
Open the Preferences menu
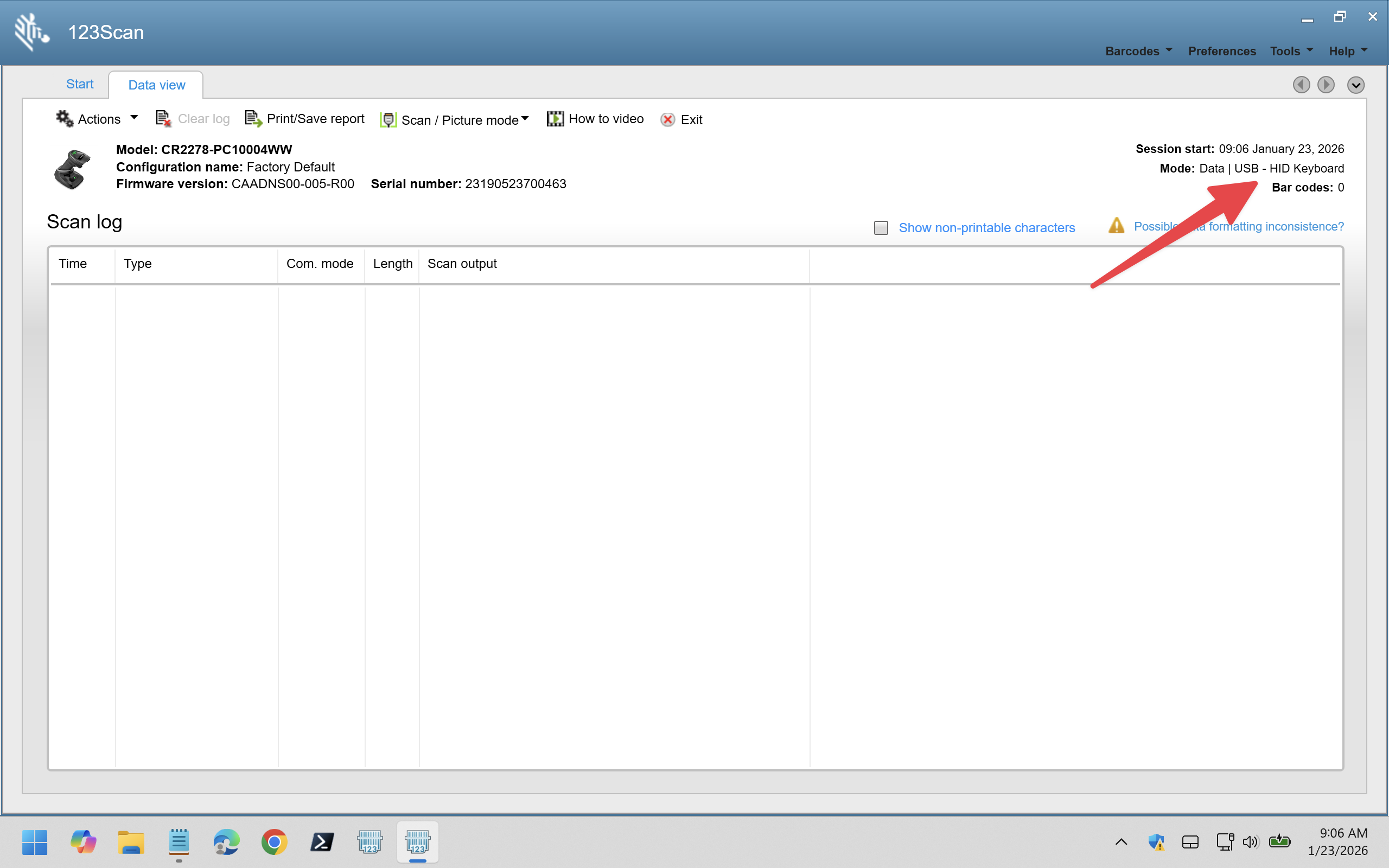[x=1221, y=51]
